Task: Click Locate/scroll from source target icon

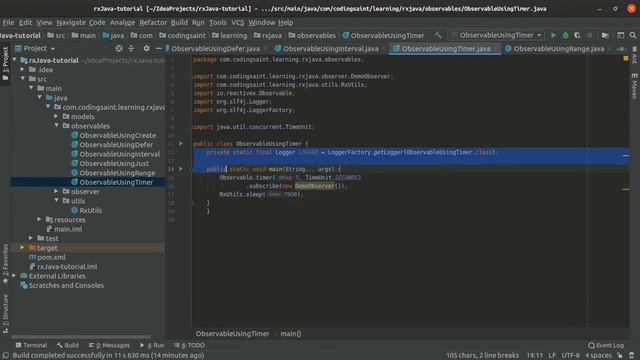Action: tap(119, 48)
